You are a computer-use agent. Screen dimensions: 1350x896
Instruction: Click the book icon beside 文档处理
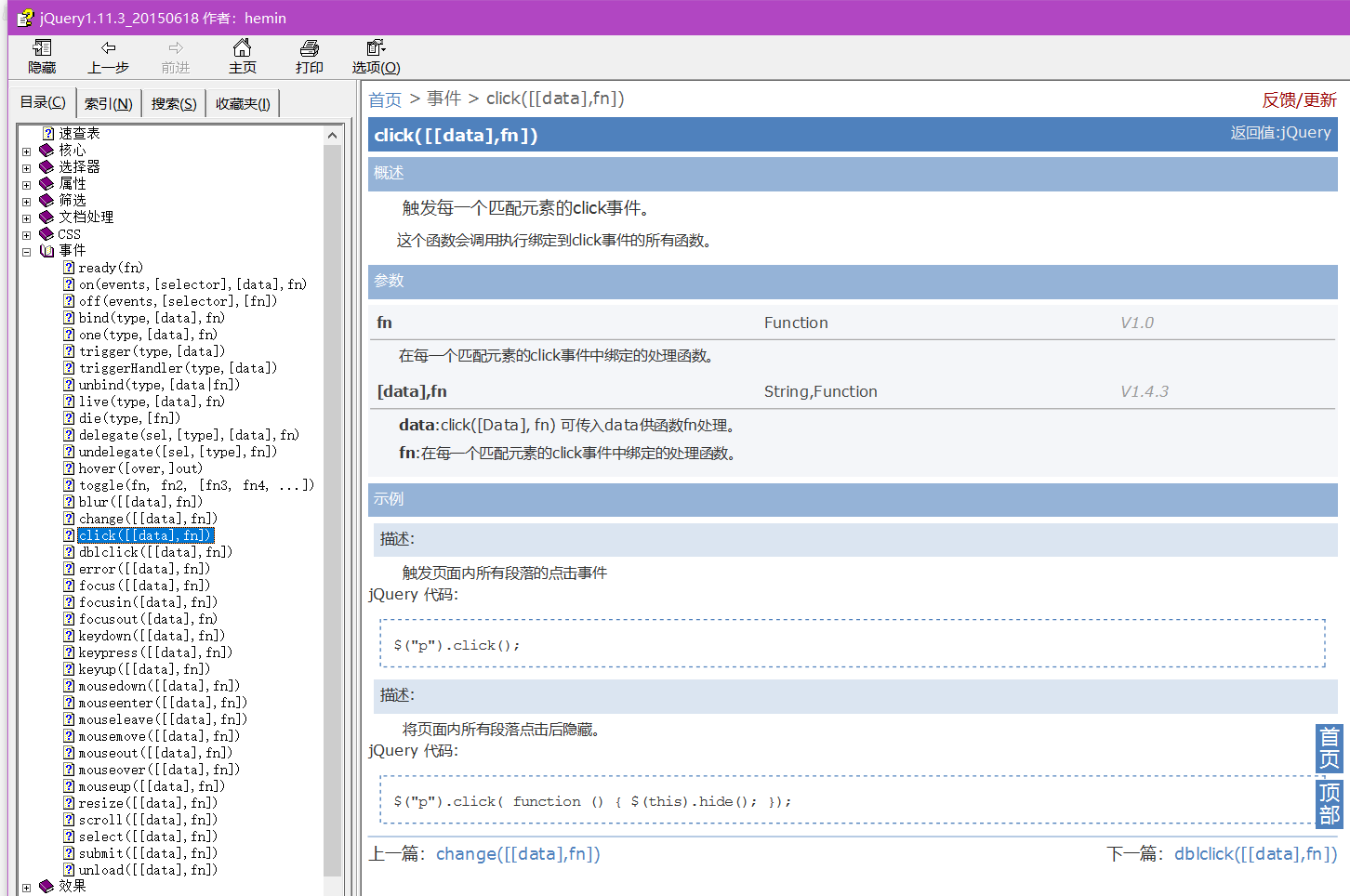46,217
